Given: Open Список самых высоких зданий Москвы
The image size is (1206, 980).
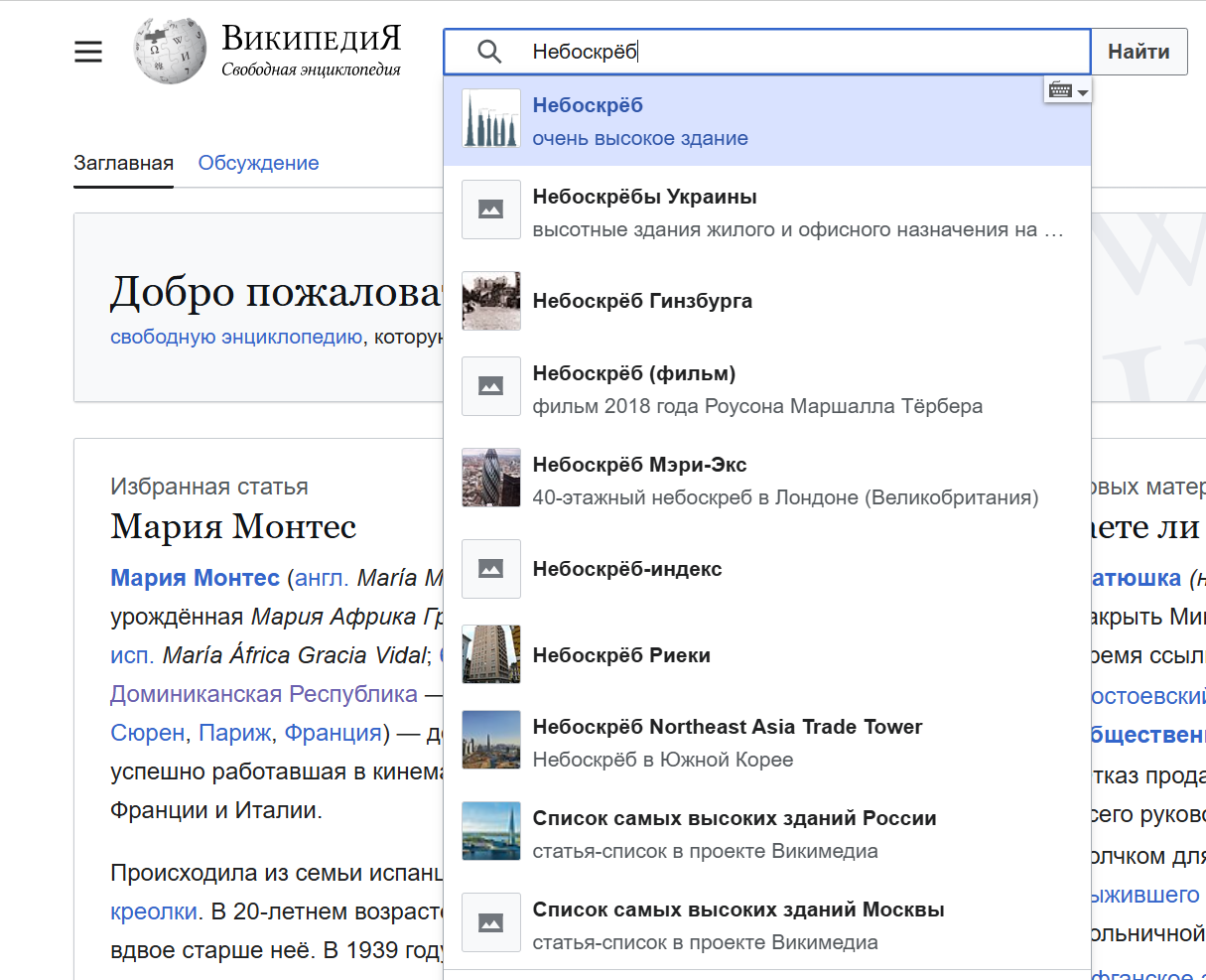Looking at the screenshot, I should (767, 924).
